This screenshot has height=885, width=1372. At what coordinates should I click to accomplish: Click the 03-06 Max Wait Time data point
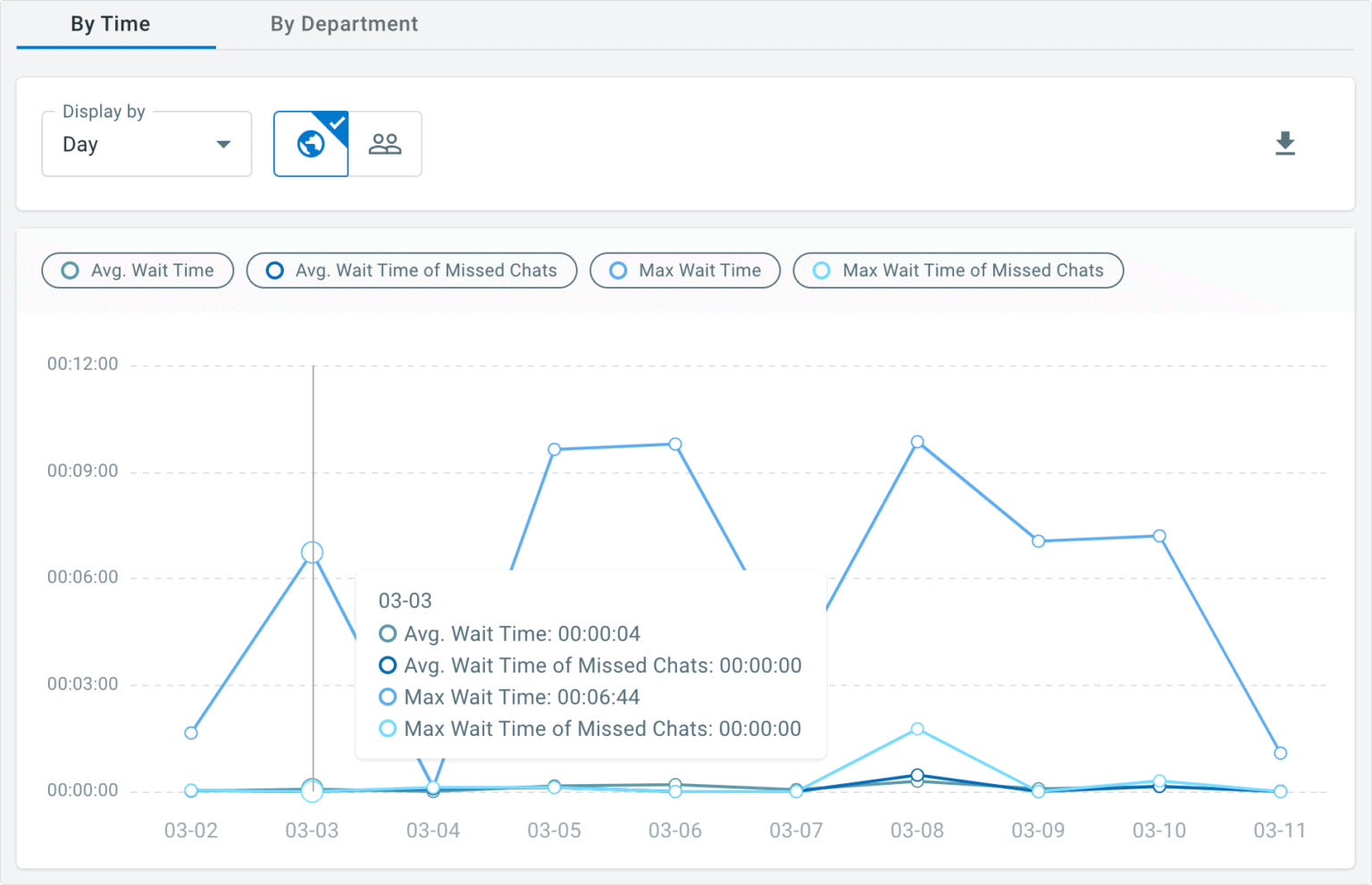(675, 444)
